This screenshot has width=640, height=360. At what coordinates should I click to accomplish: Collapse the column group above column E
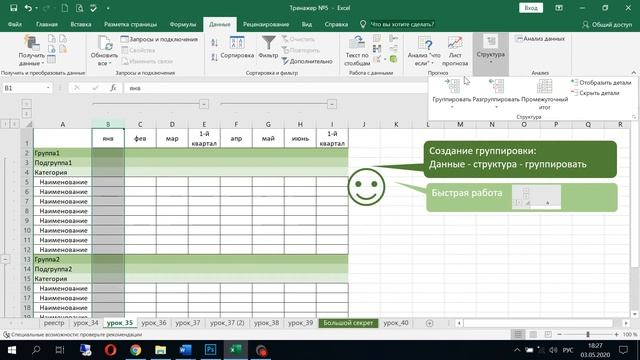pyautogui.click(x=204, y=104)
